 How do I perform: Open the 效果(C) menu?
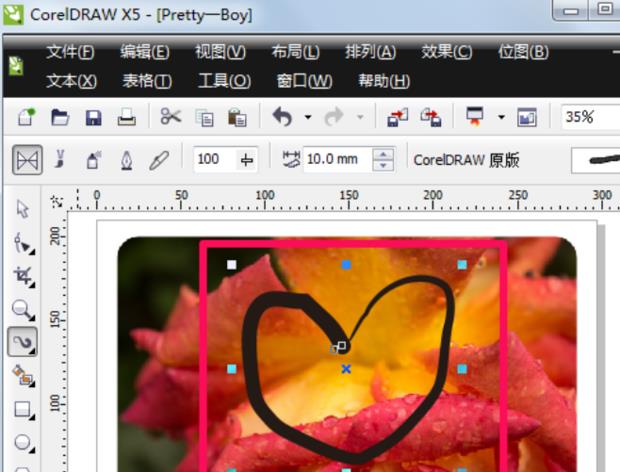click(446, 52)
